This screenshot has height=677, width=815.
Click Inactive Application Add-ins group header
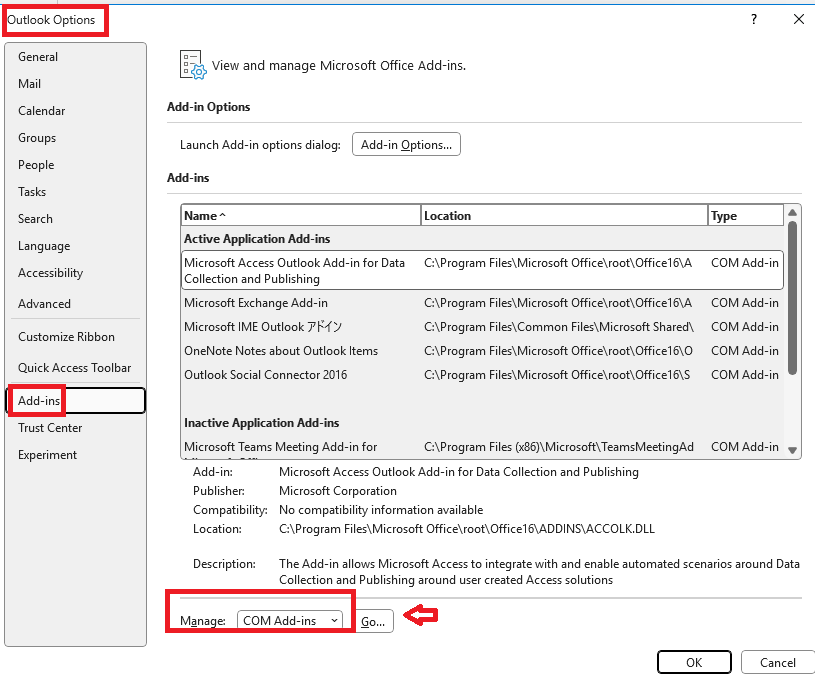(x=261, y=423)
